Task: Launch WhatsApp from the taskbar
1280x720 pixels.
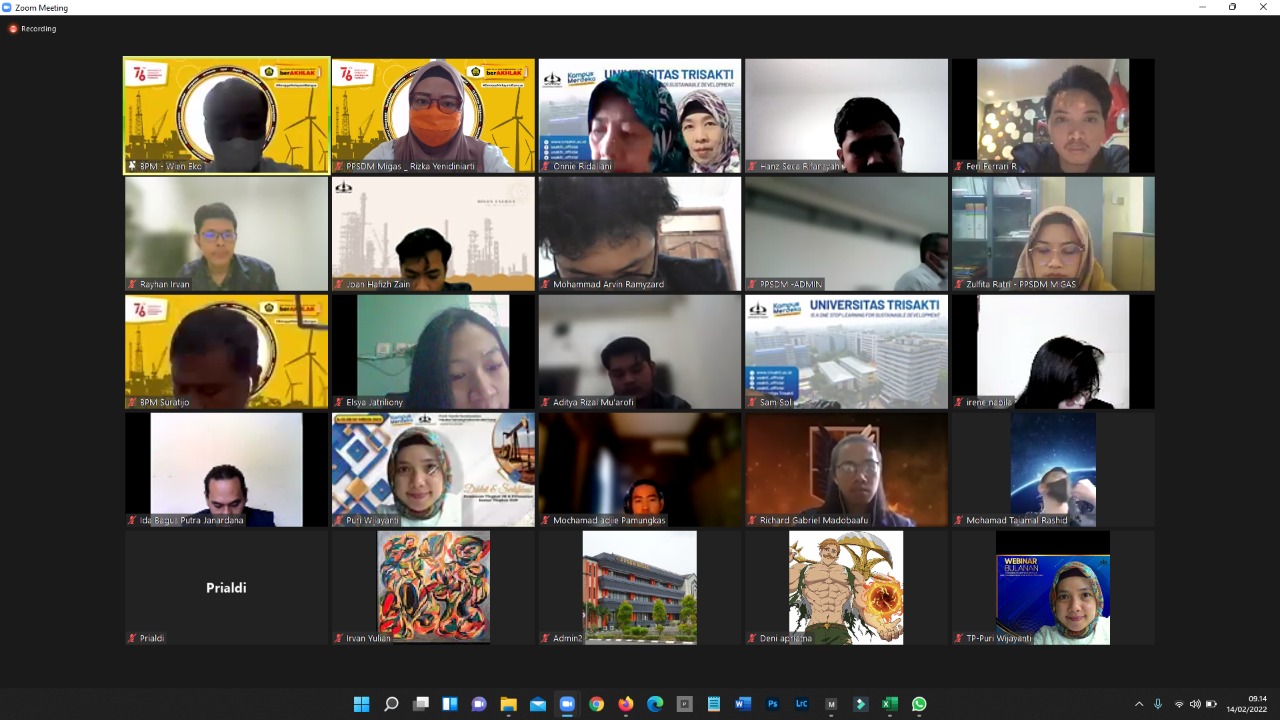Action: (x=919, y=704)
